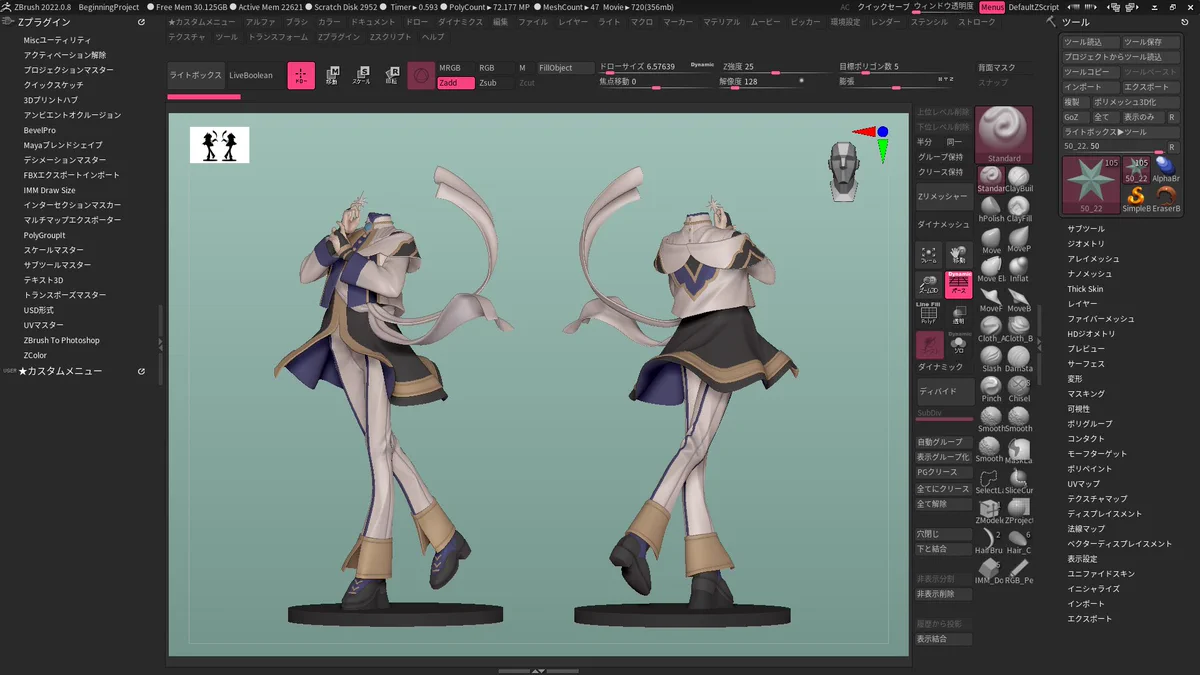The image size is (1200, 675).
Task: Click the ダイナメッシュ button
Action: click(x=943, y=226)
